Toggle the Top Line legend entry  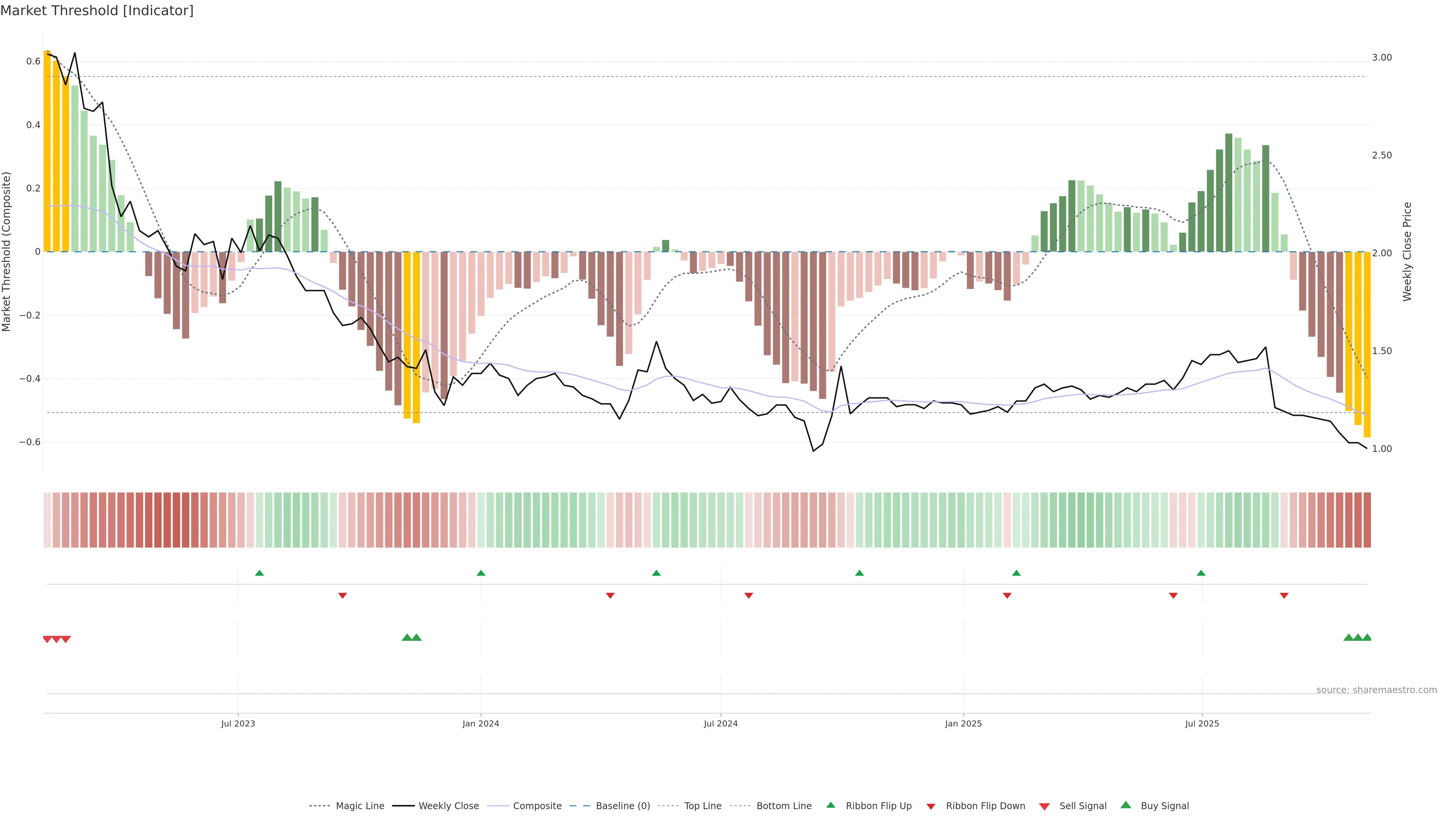coord(703,806)
